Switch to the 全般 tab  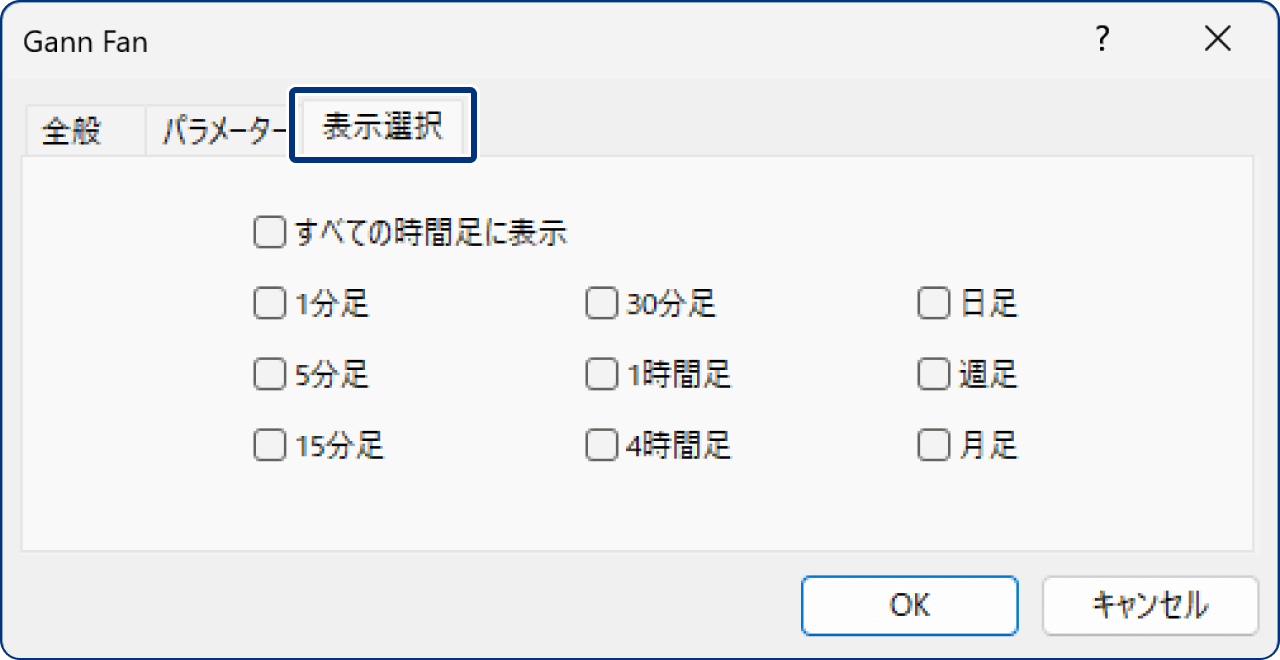click(72, 131)
